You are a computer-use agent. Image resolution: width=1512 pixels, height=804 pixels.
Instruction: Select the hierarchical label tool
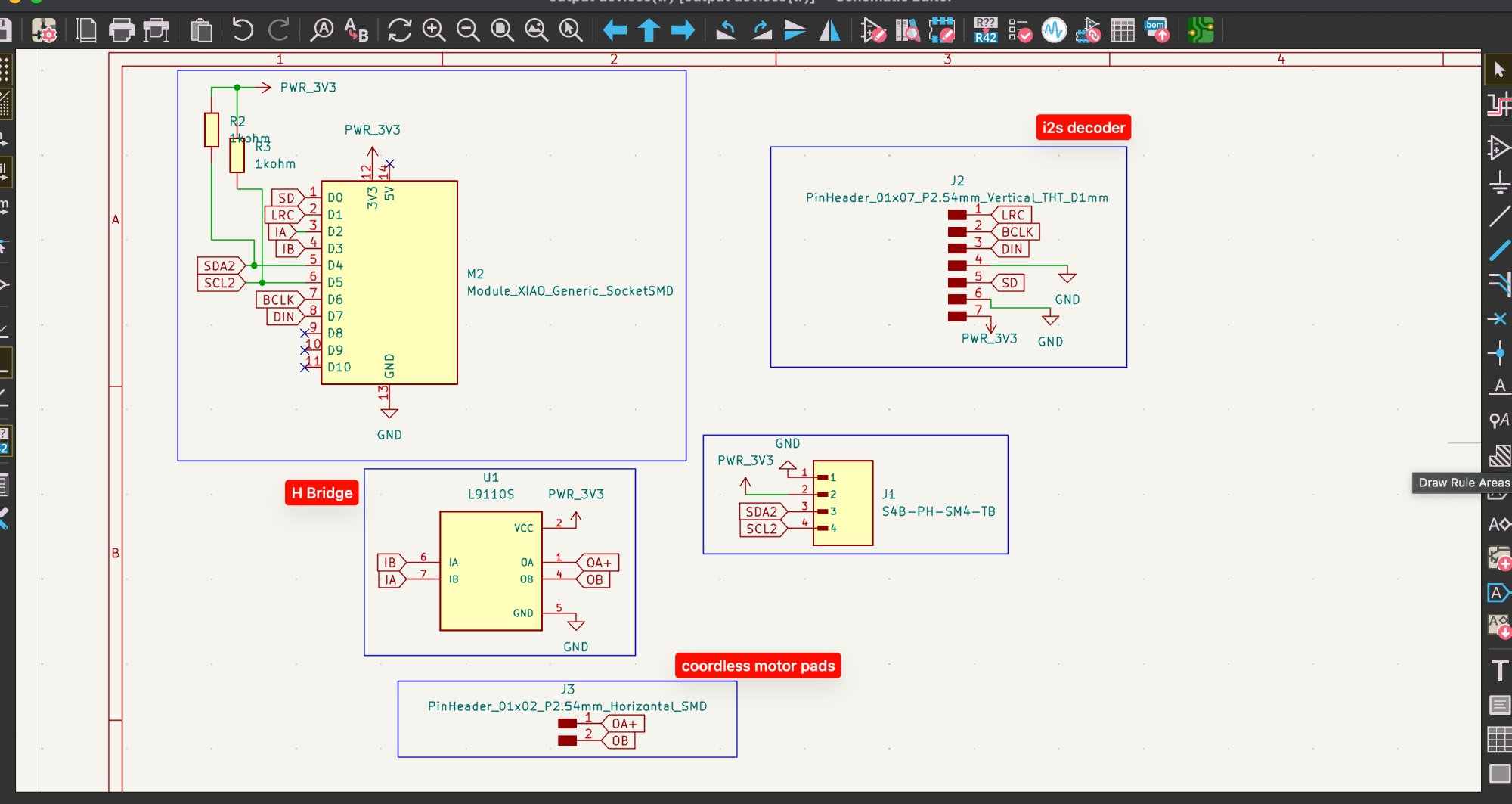1498,524
